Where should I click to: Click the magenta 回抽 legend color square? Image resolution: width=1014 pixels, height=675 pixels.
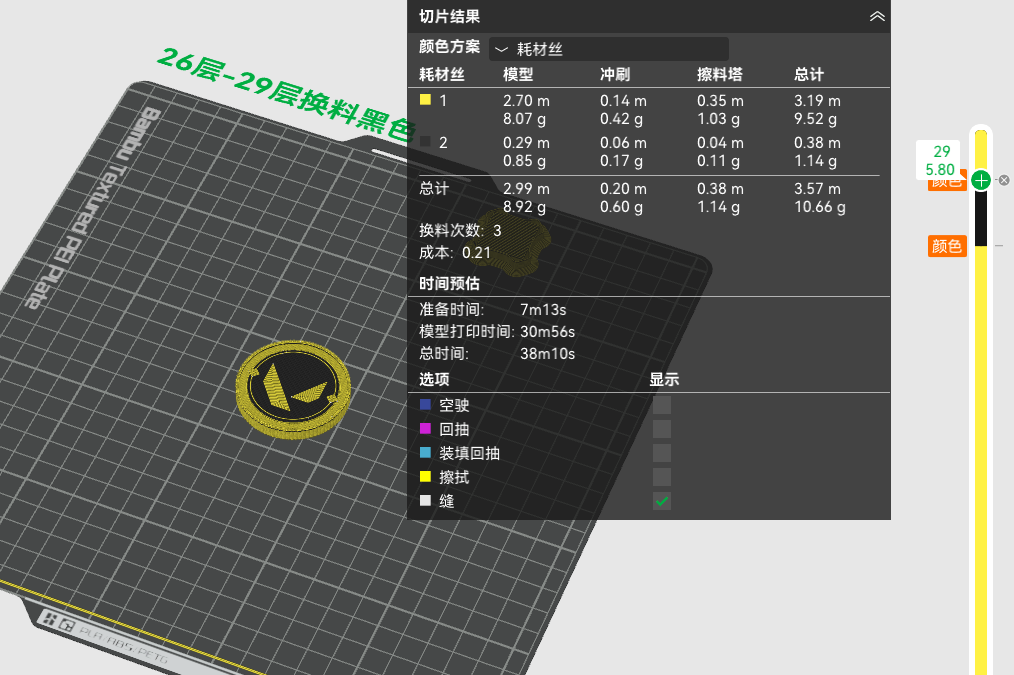pos(426,429)
